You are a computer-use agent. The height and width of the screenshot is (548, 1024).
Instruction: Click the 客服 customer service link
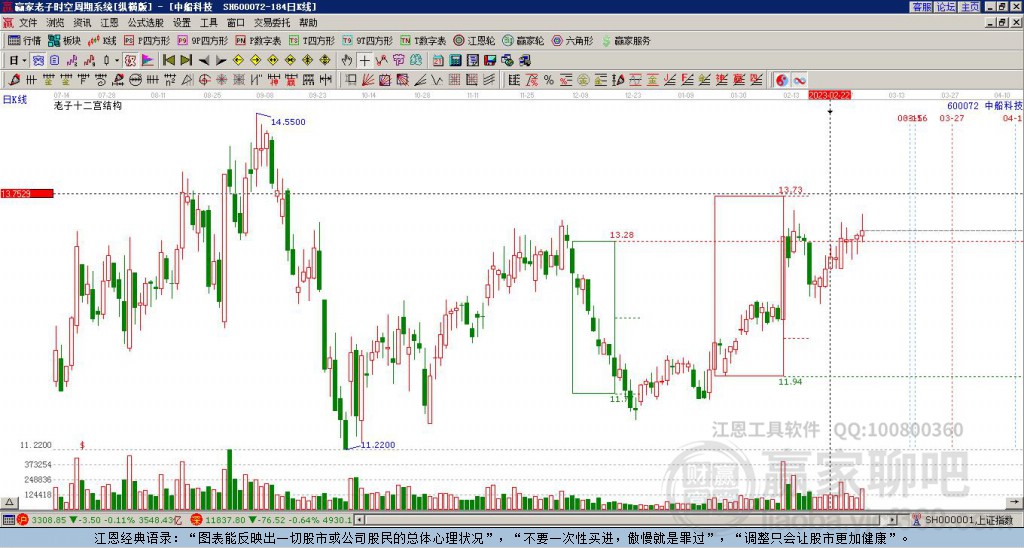(x=921, y=7)
